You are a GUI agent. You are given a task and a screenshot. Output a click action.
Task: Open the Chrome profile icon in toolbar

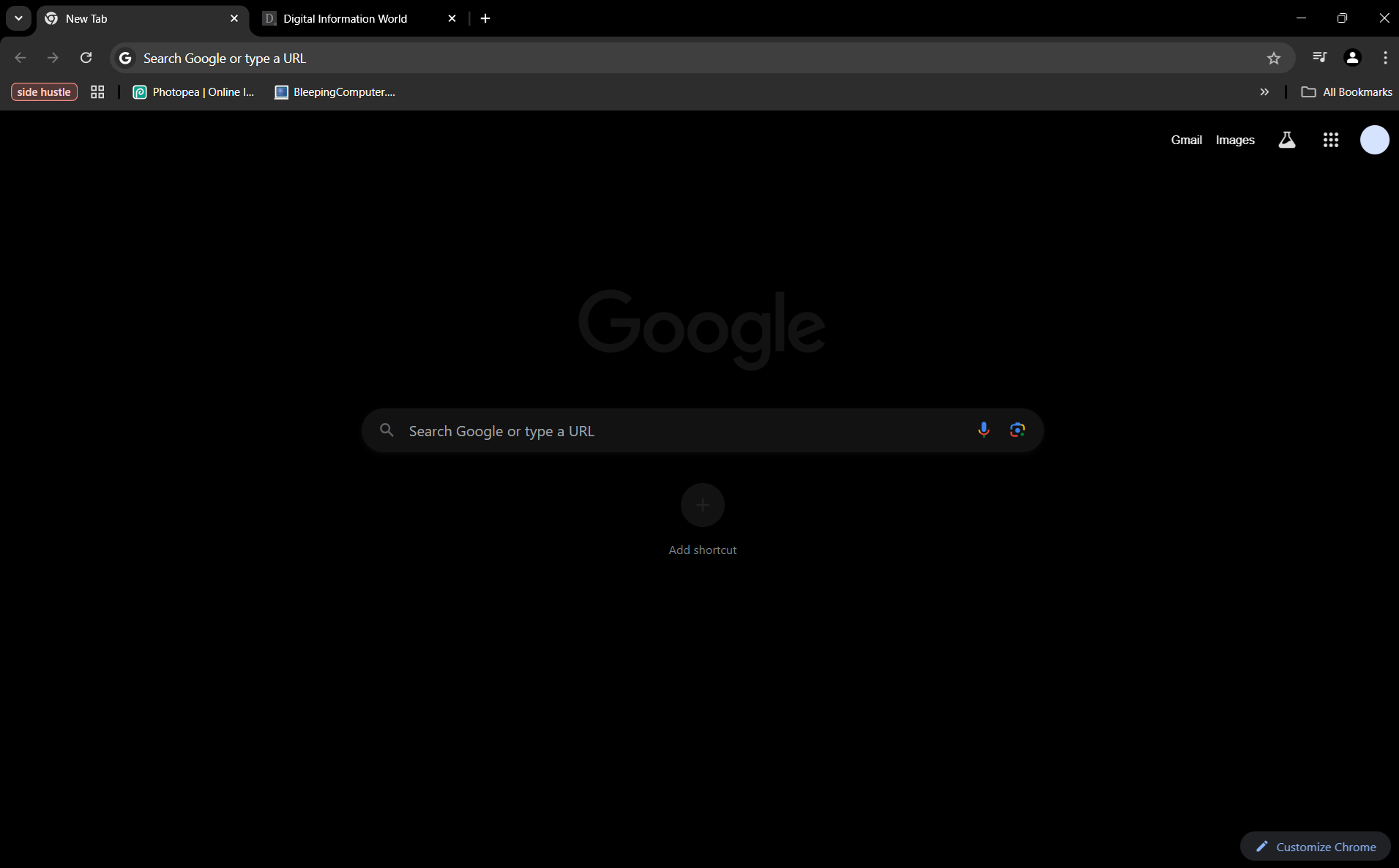point(1352,57)
